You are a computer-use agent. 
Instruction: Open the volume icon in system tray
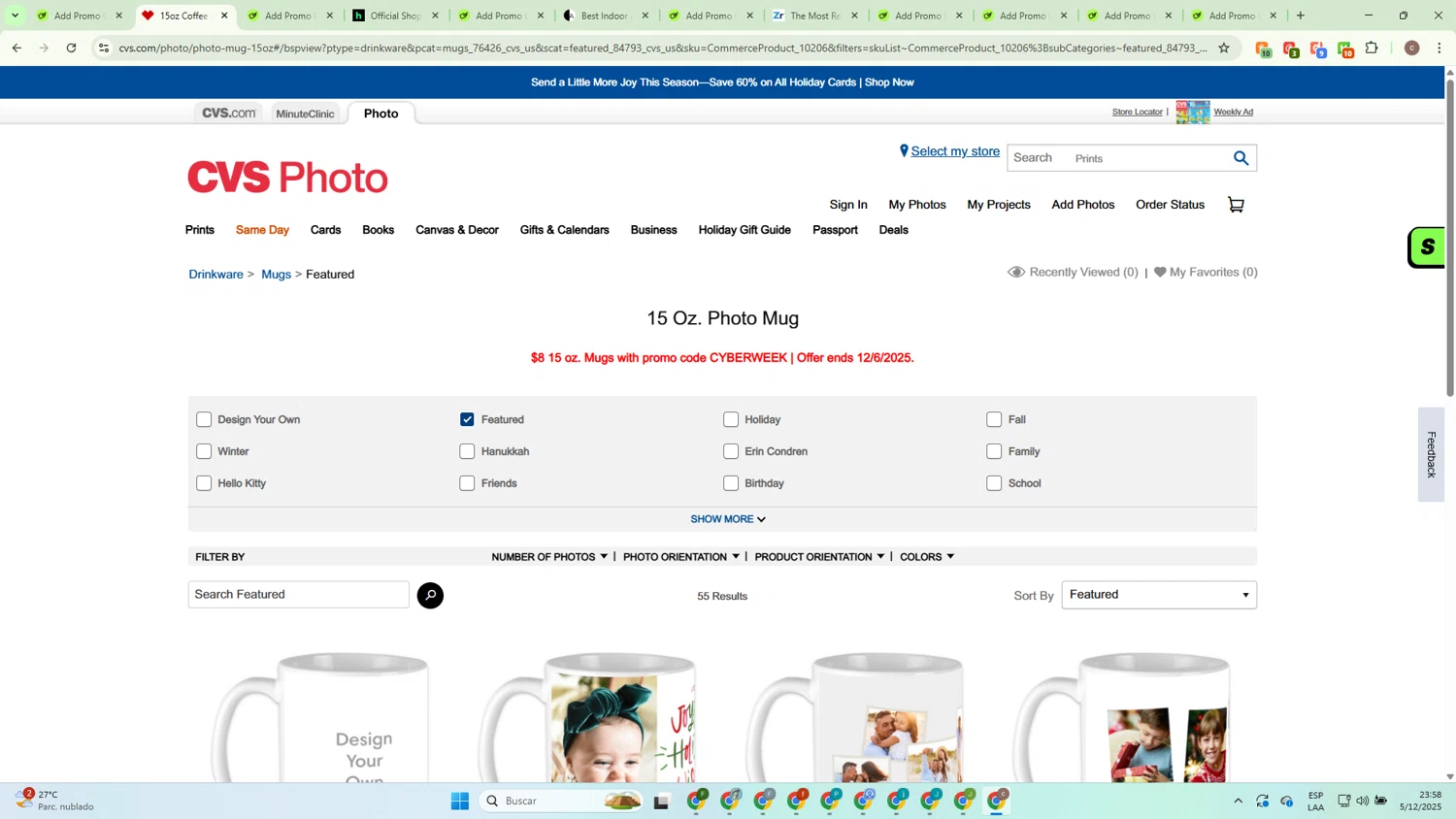click(x=1362, y=801)
